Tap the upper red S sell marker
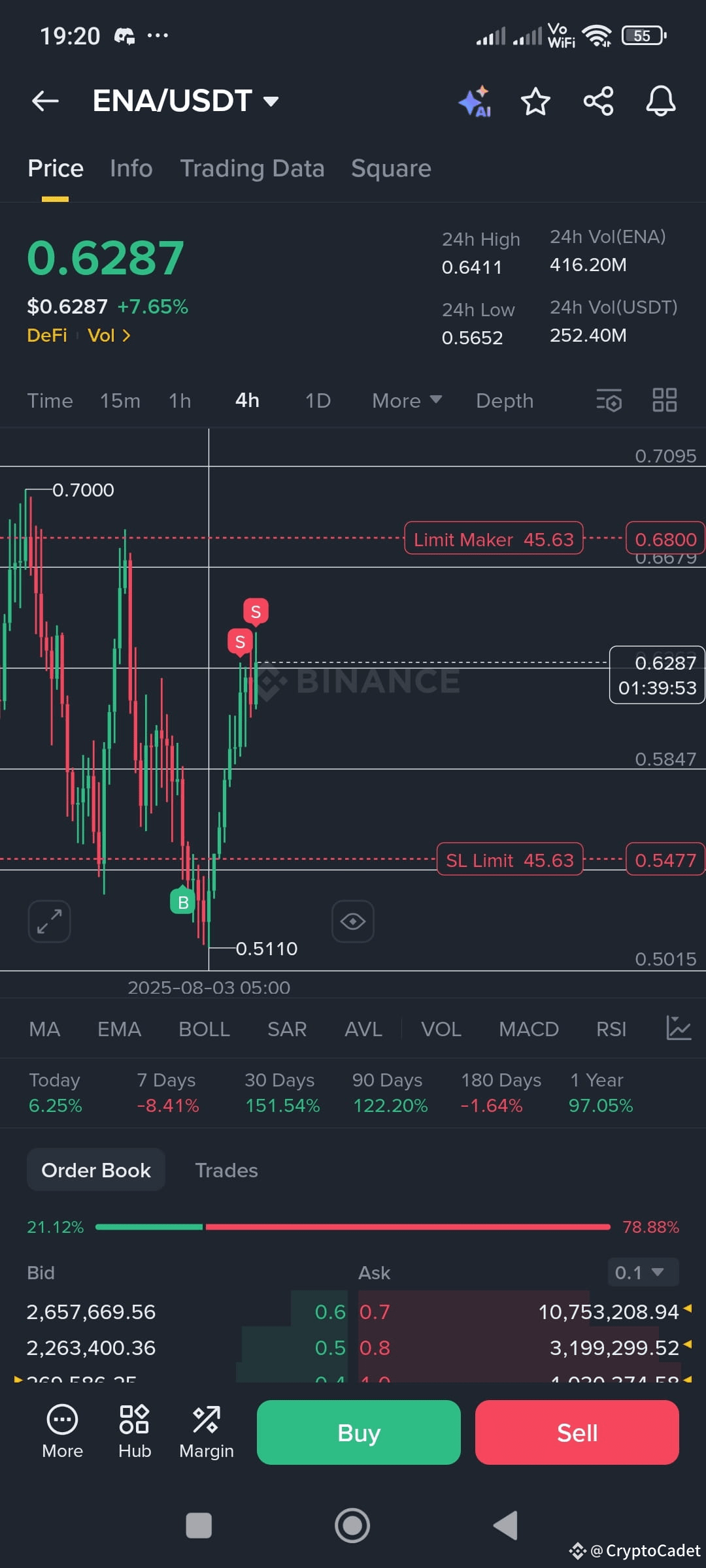 [x=256, y=612]
